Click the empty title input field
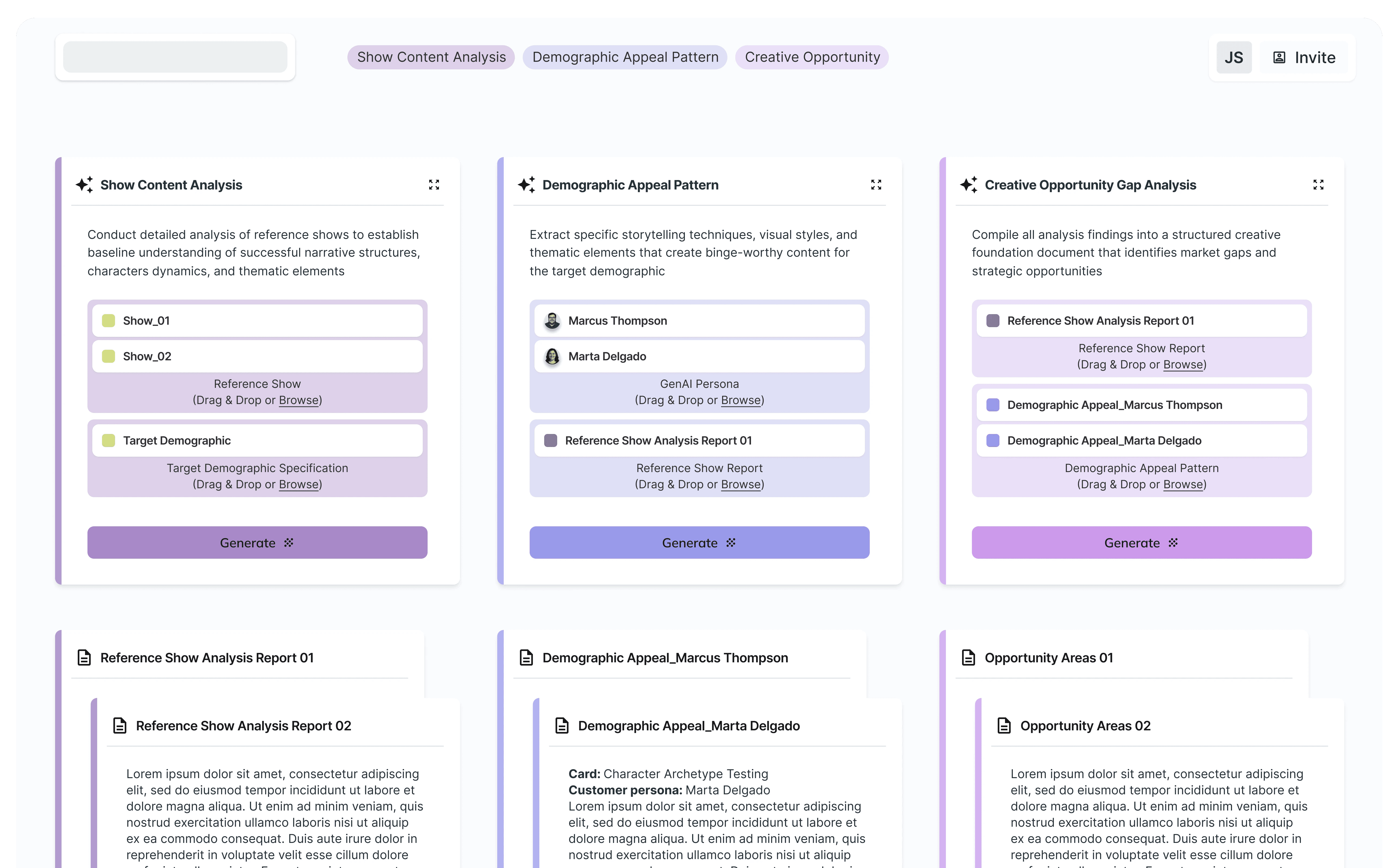The width and height of the screenshot is (1394, 868). tap(175, 57)
